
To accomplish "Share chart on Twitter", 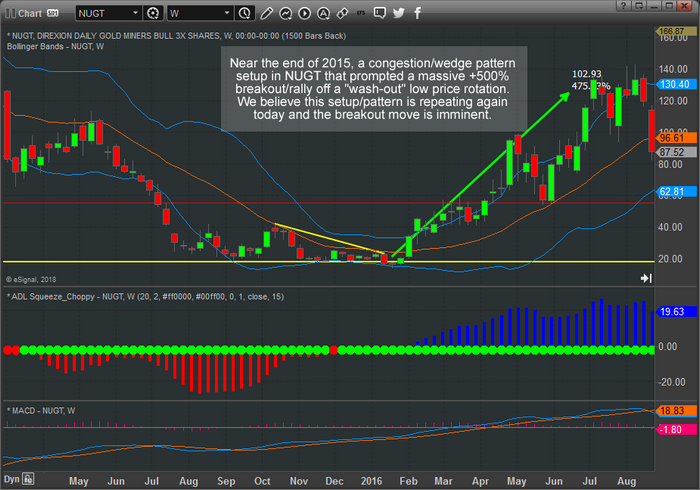I will [x=398, y=14].
